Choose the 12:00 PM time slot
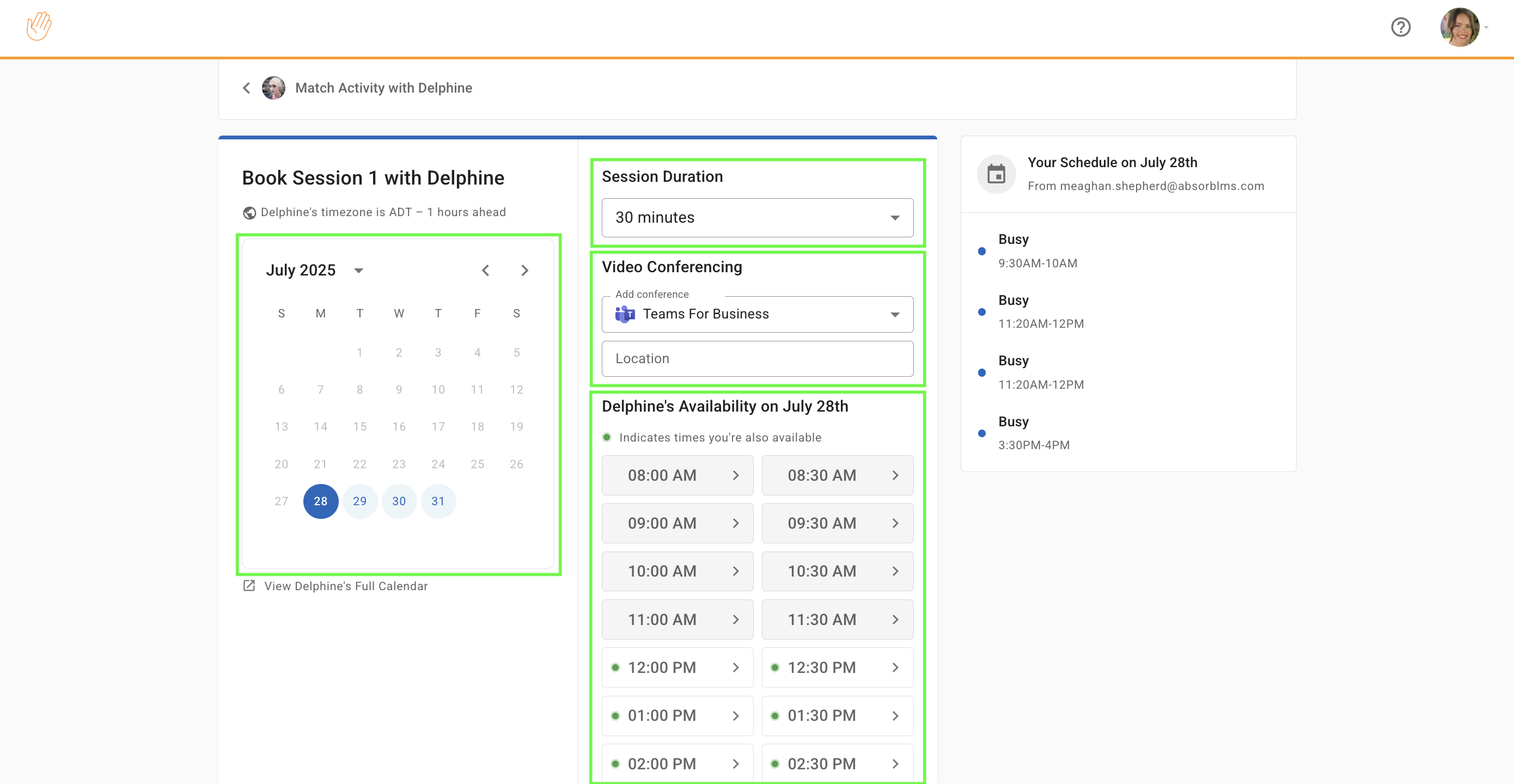 tap(677, 667)
